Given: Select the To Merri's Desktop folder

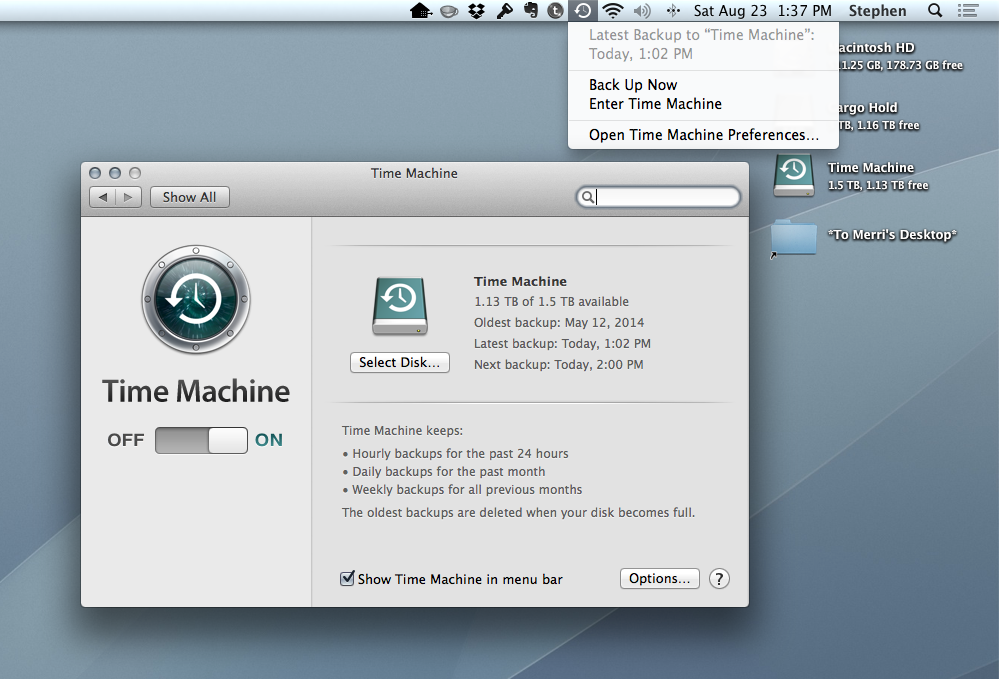Looking at the screenshot, I should click(x=793, y=238).
